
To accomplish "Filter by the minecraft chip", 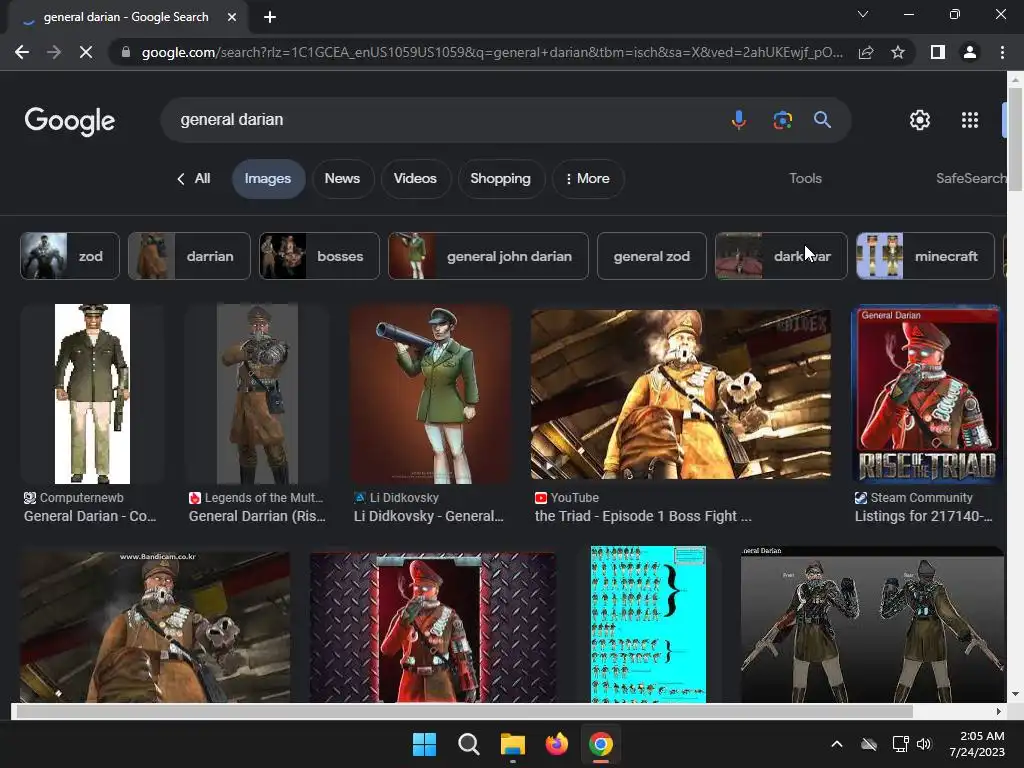I will 925,256.
